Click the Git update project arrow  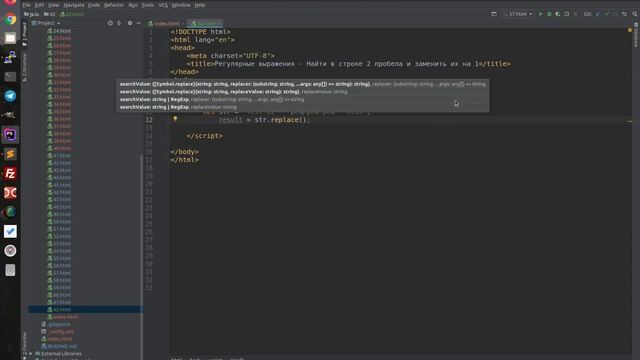click(598, 14)
